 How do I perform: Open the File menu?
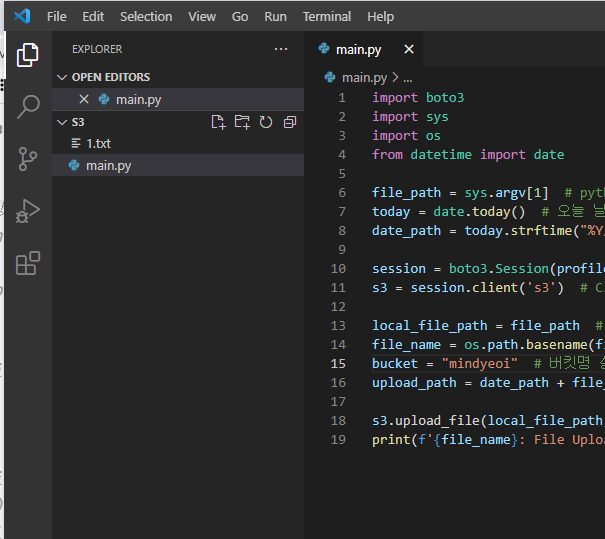pos(57,17)
